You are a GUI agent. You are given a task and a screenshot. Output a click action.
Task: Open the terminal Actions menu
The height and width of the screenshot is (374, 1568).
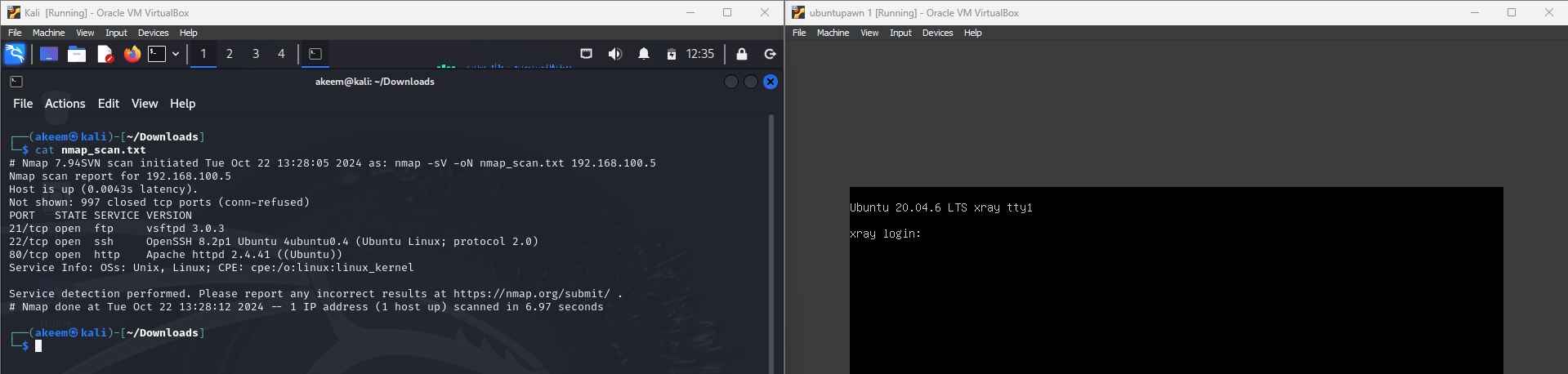(x=65, y=104)
